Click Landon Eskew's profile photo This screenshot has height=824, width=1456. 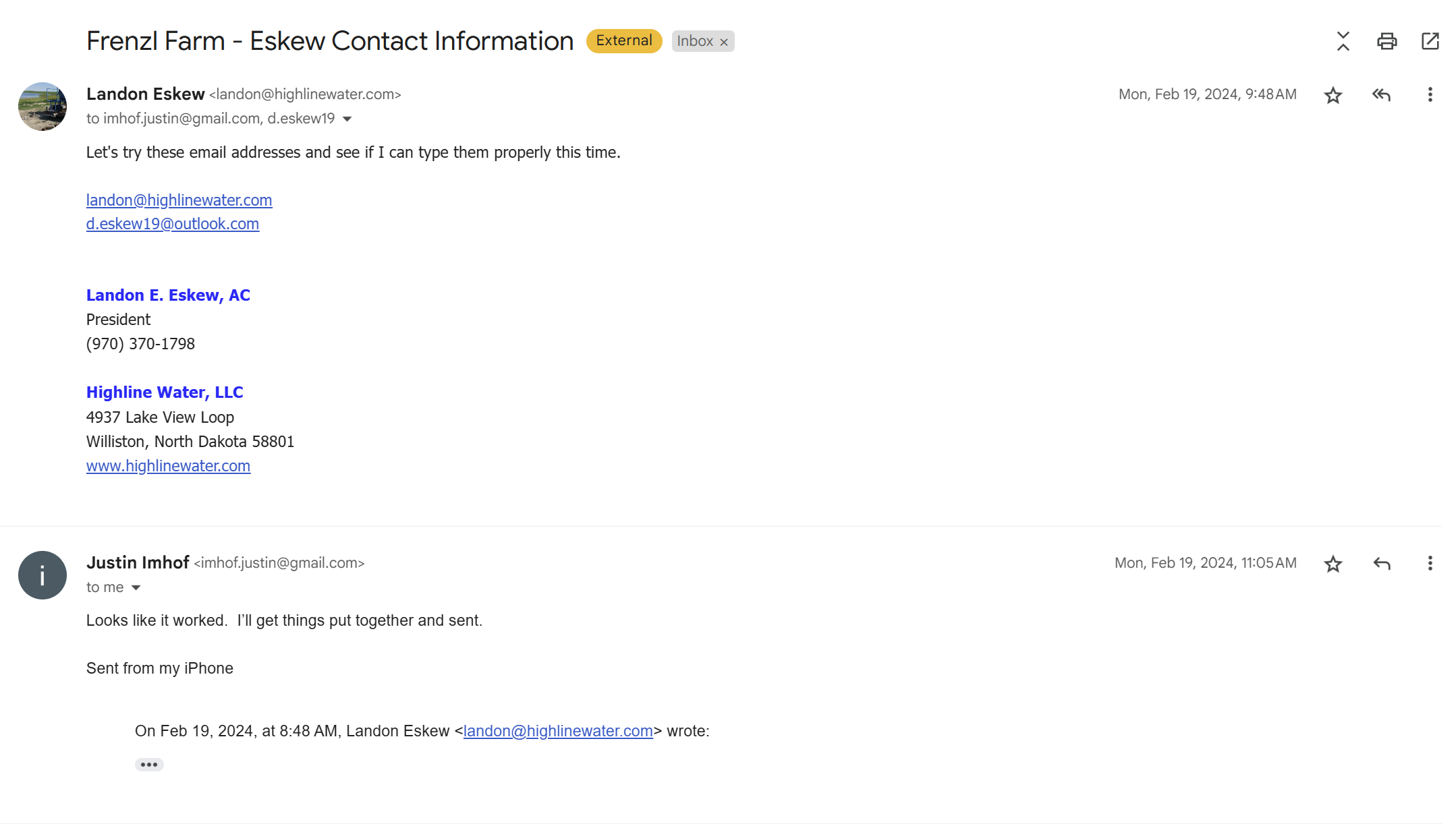43,107
